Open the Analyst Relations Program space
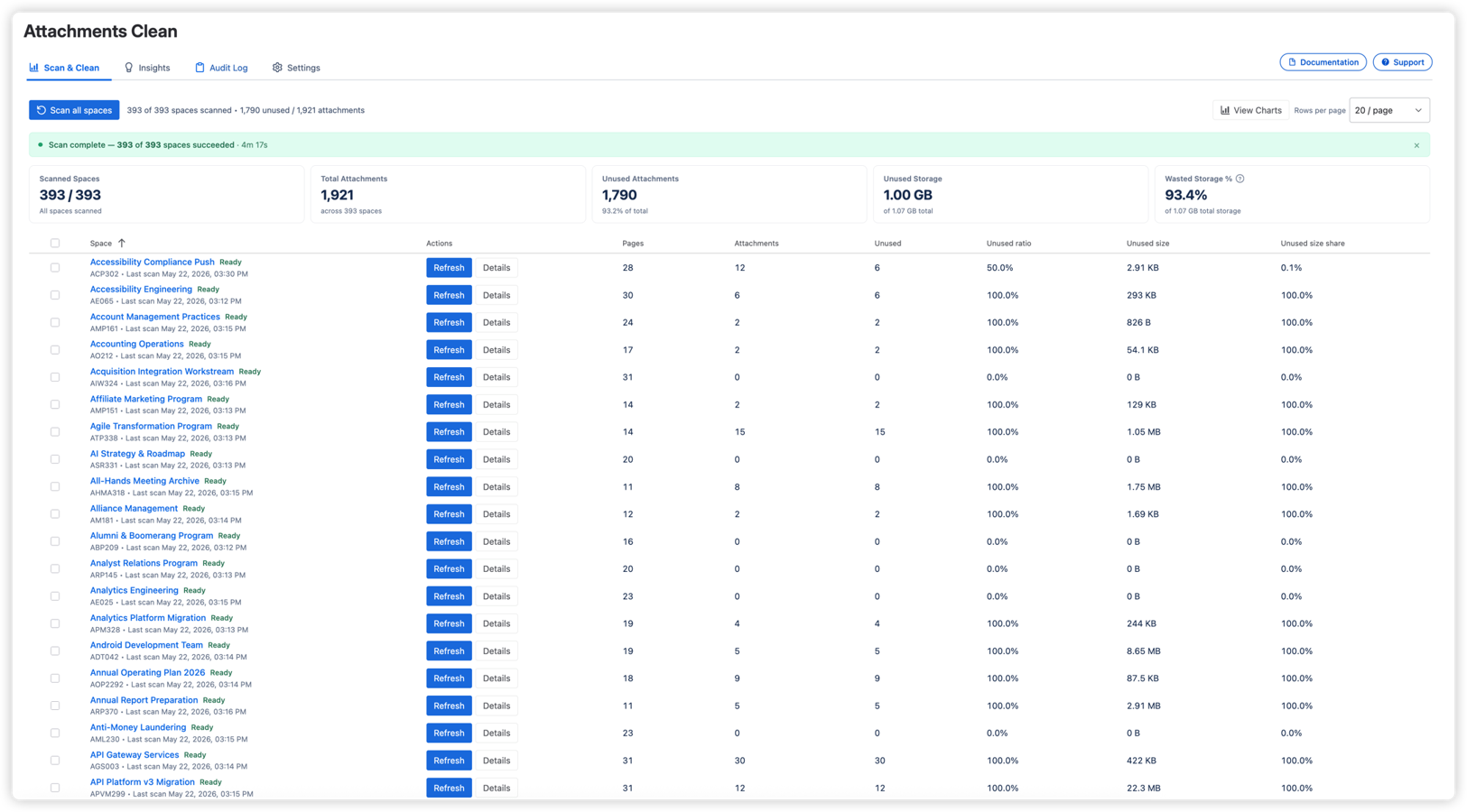 [144, 563]
